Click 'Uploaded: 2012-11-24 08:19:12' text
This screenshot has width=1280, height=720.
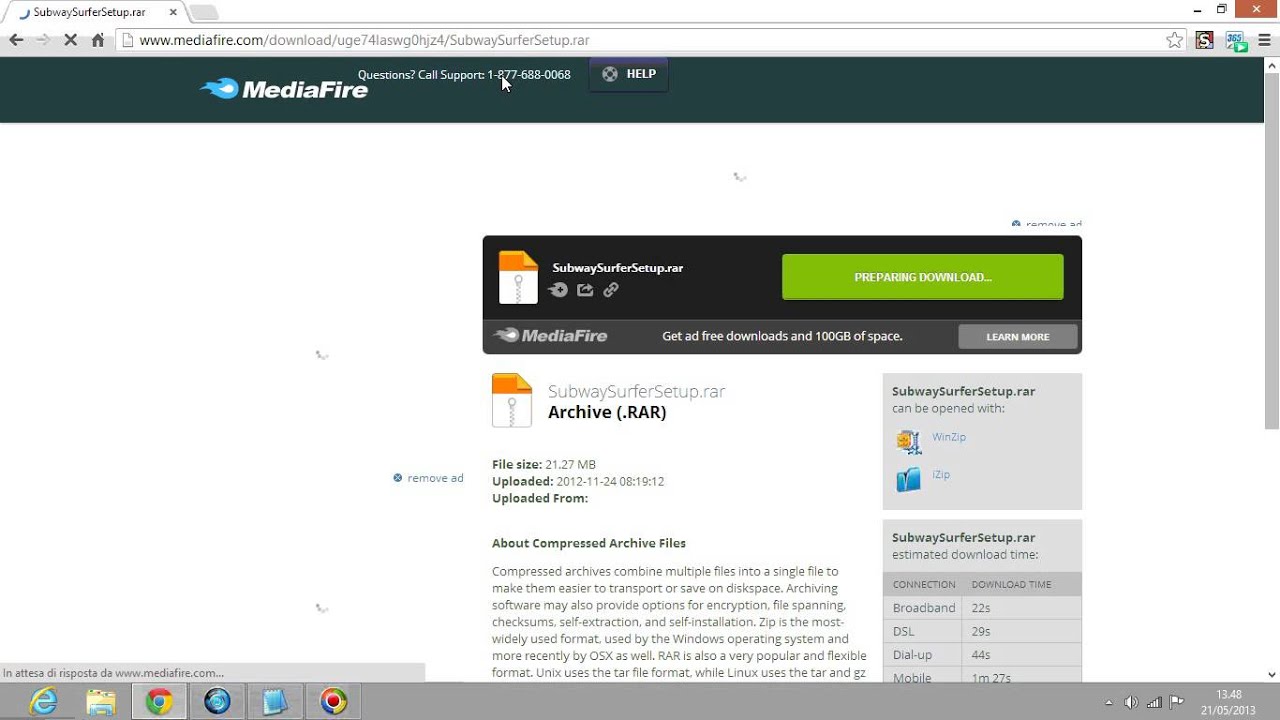point(578,481)
